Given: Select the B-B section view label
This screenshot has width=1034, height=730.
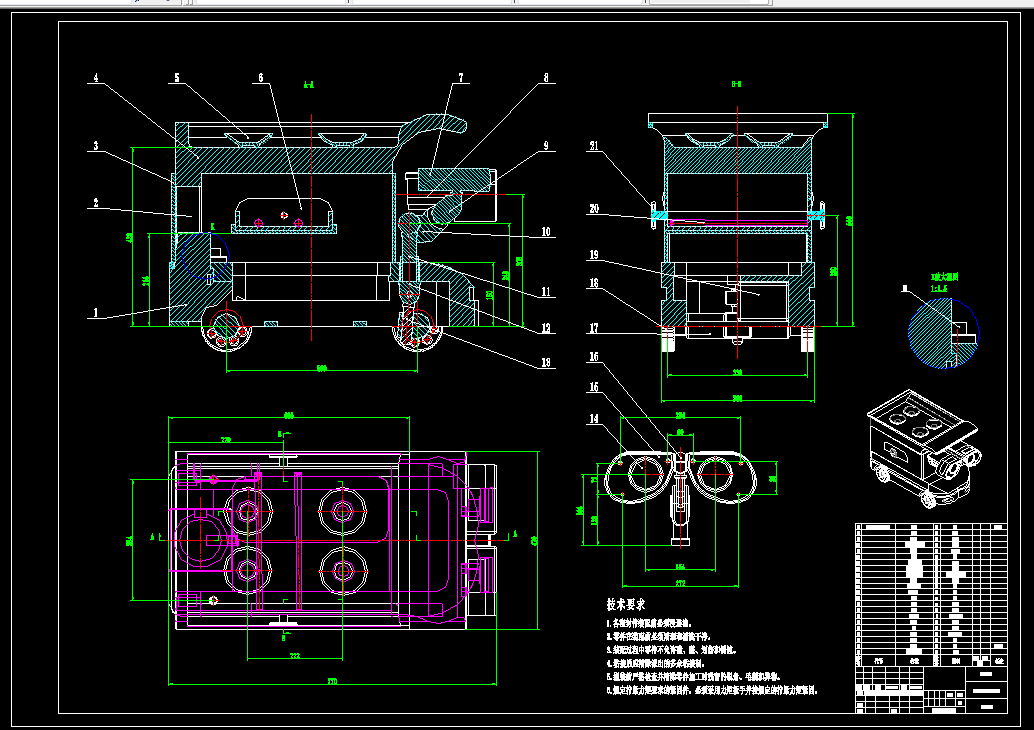Looking at the screenshot, I should pos(737,84).
